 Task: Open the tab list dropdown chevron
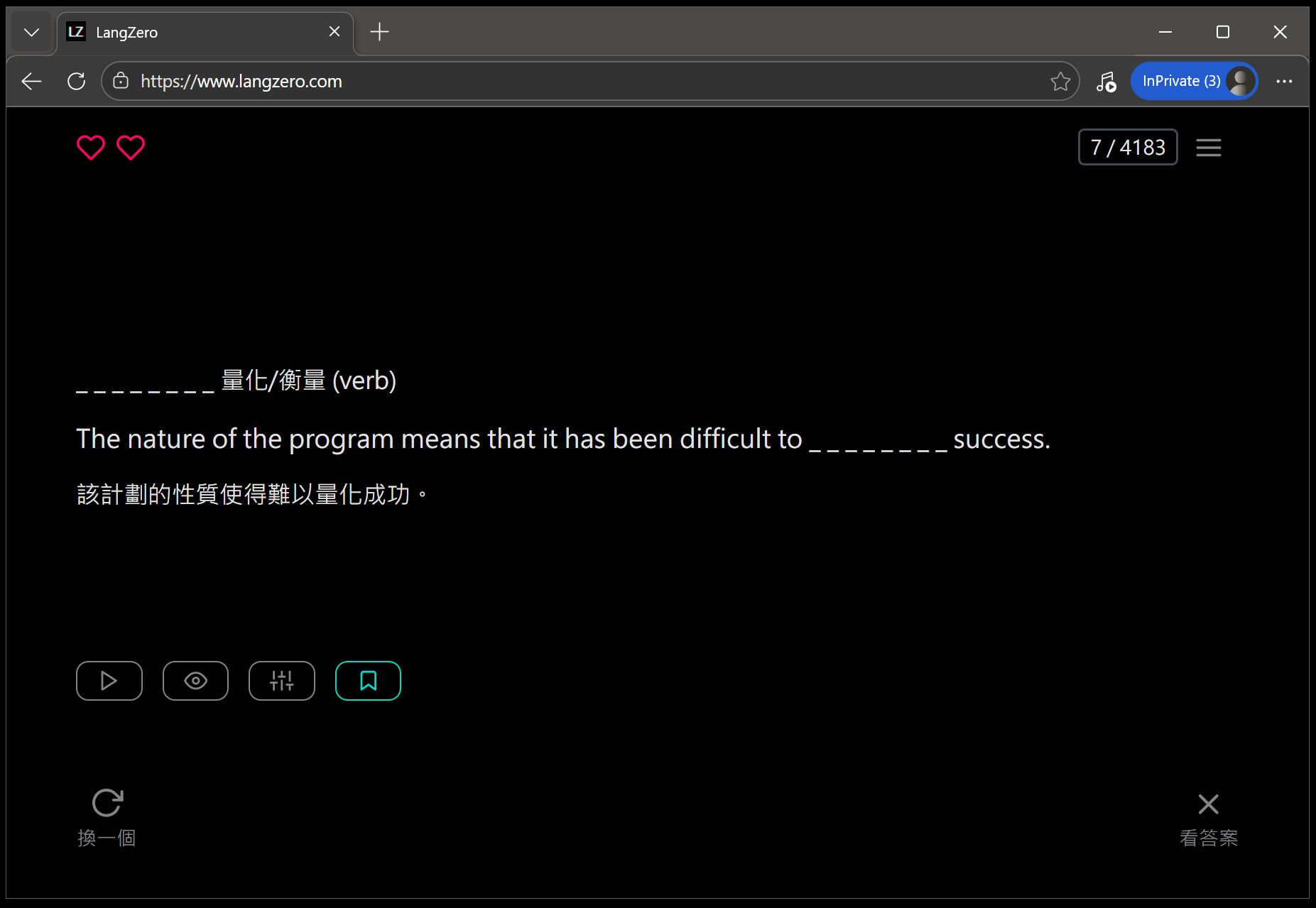pyautogui.click(x=31, y=32)
